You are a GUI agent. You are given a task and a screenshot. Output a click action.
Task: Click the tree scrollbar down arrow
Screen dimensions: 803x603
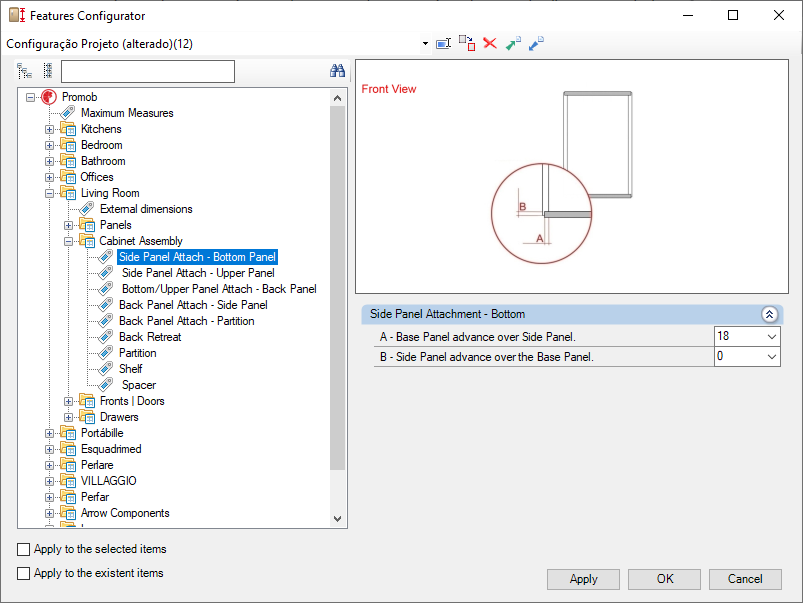coord(337,518)
